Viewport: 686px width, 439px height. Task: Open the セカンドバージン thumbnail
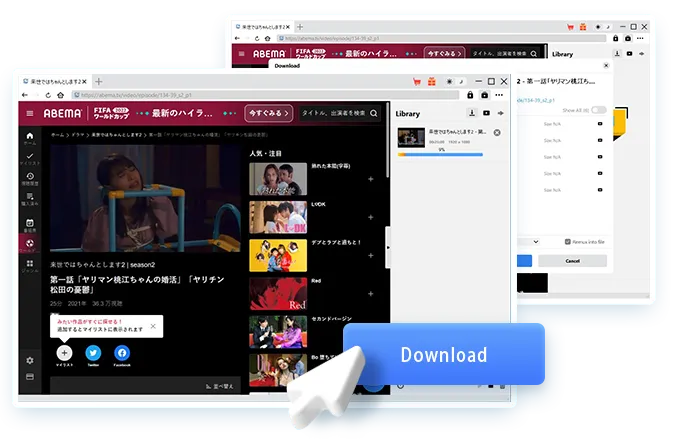tap(278, 332)
